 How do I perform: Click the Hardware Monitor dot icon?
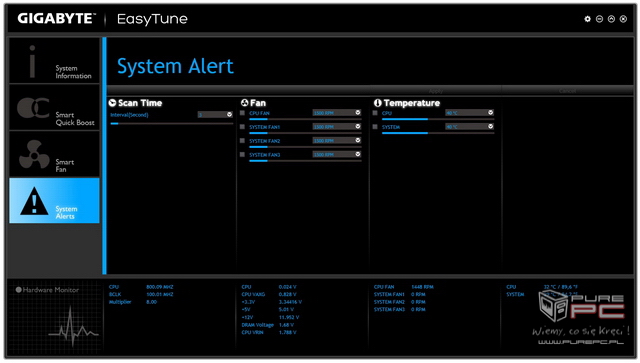(18, 290)
